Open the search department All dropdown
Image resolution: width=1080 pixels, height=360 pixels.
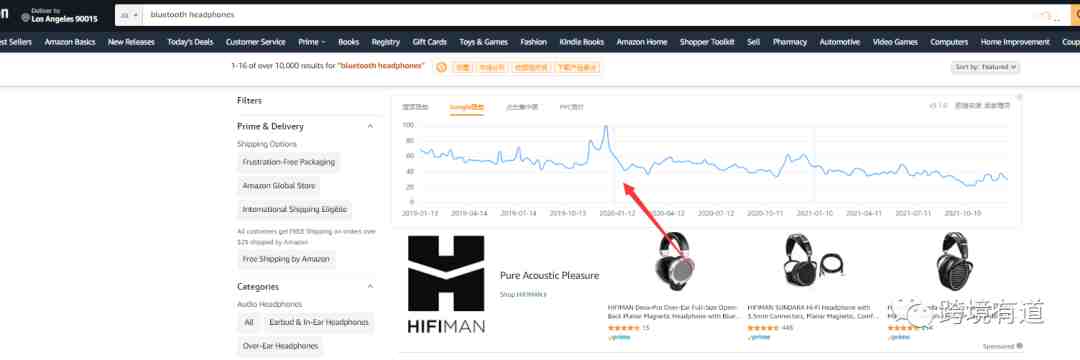pos(129,15)
